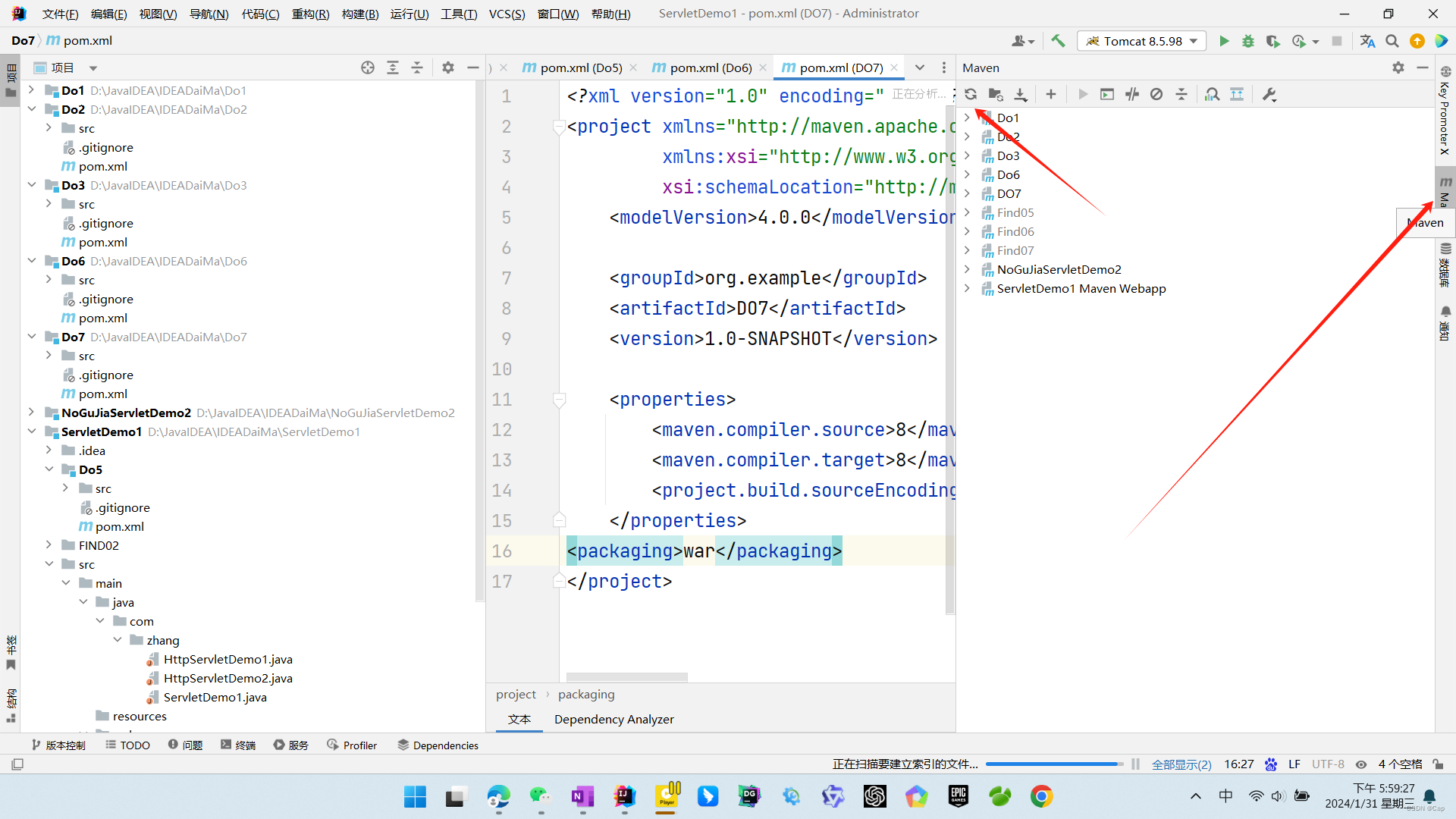This screenshot has width=1456, height=819.
Task: Collapse all in Maven toolbar
Action: 1181,95
